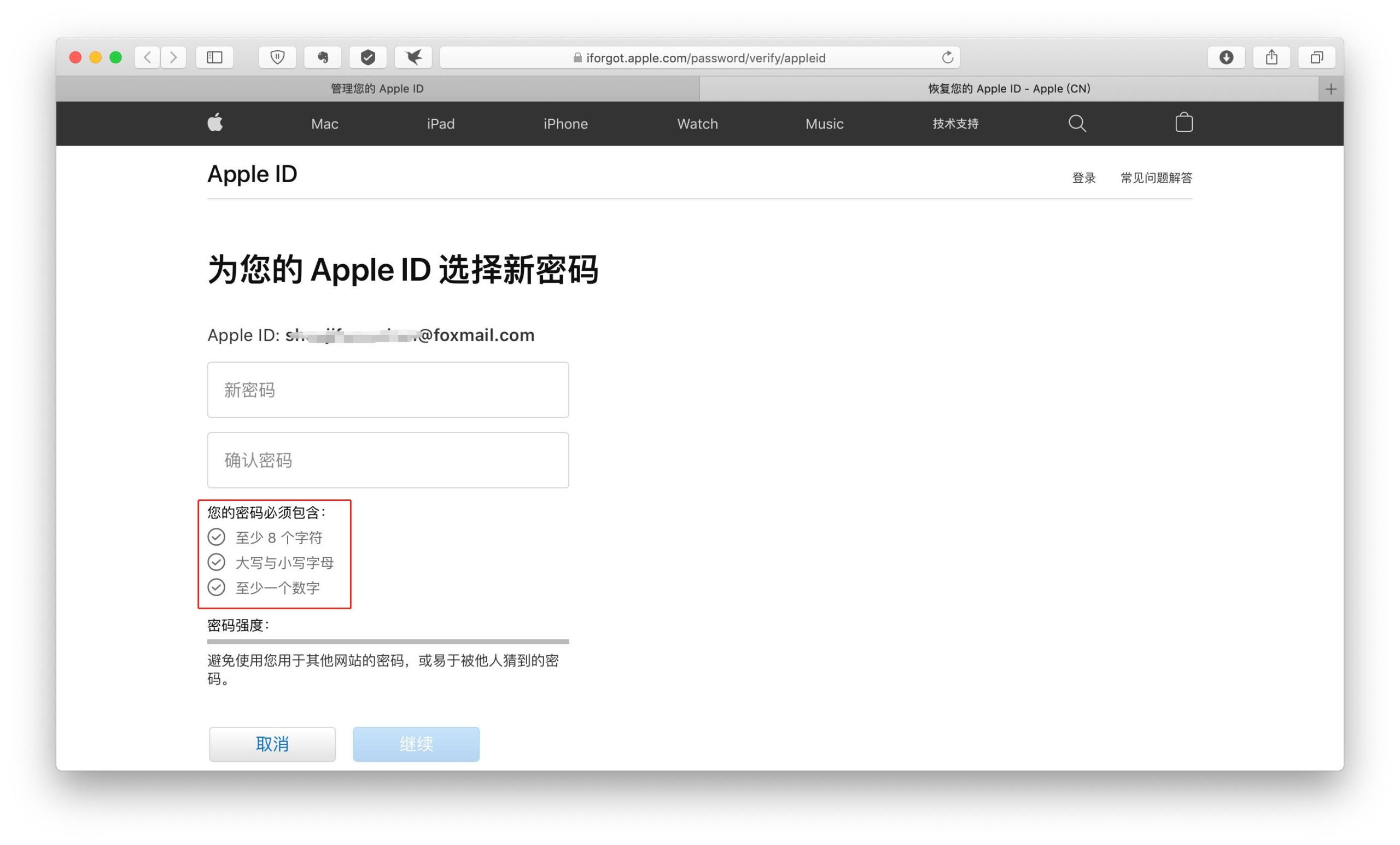Open 常见问题解答 link
Screen dimensions: 1400x845
pos(1156,178)
